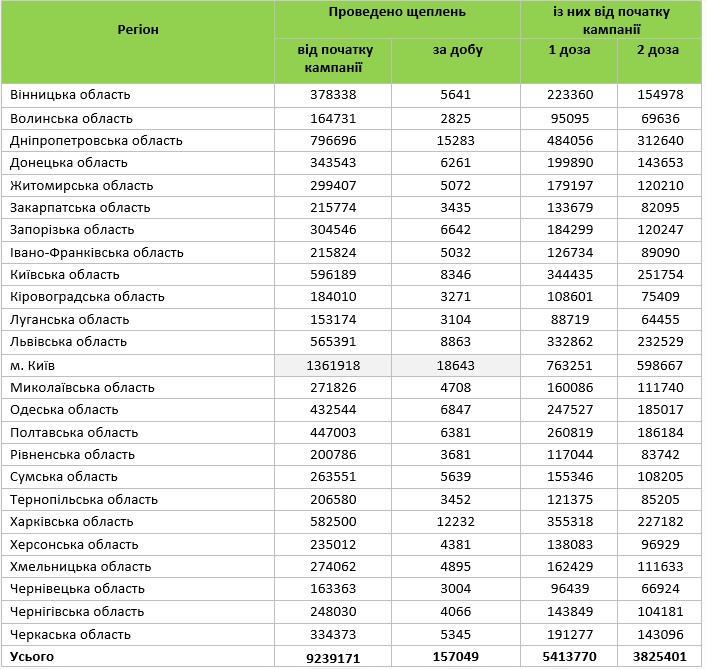Select first-dose value 184299
Image resolution: width=706 pixels, height=669 pixels.
point(570,230)
